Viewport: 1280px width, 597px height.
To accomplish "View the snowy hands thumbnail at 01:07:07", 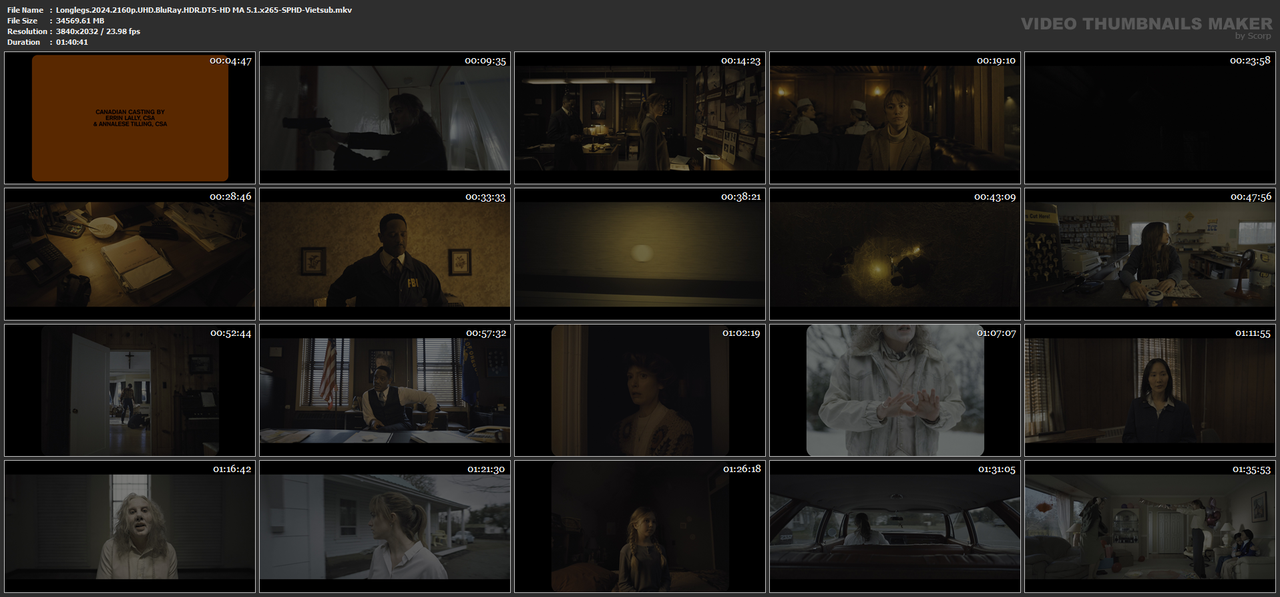I will (x=895, y=390).
